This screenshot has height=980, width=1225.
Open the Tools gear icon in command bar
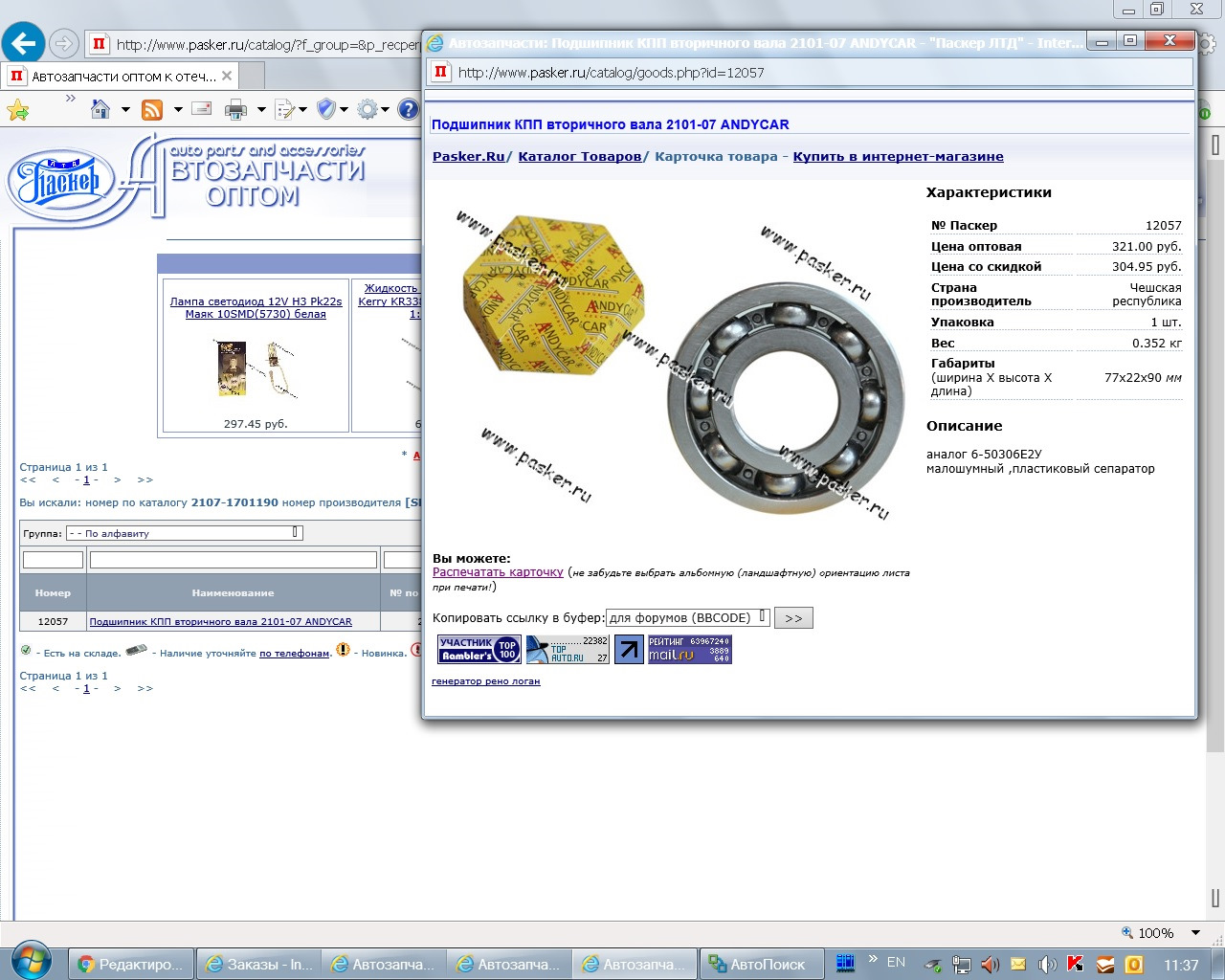(367, 110)
